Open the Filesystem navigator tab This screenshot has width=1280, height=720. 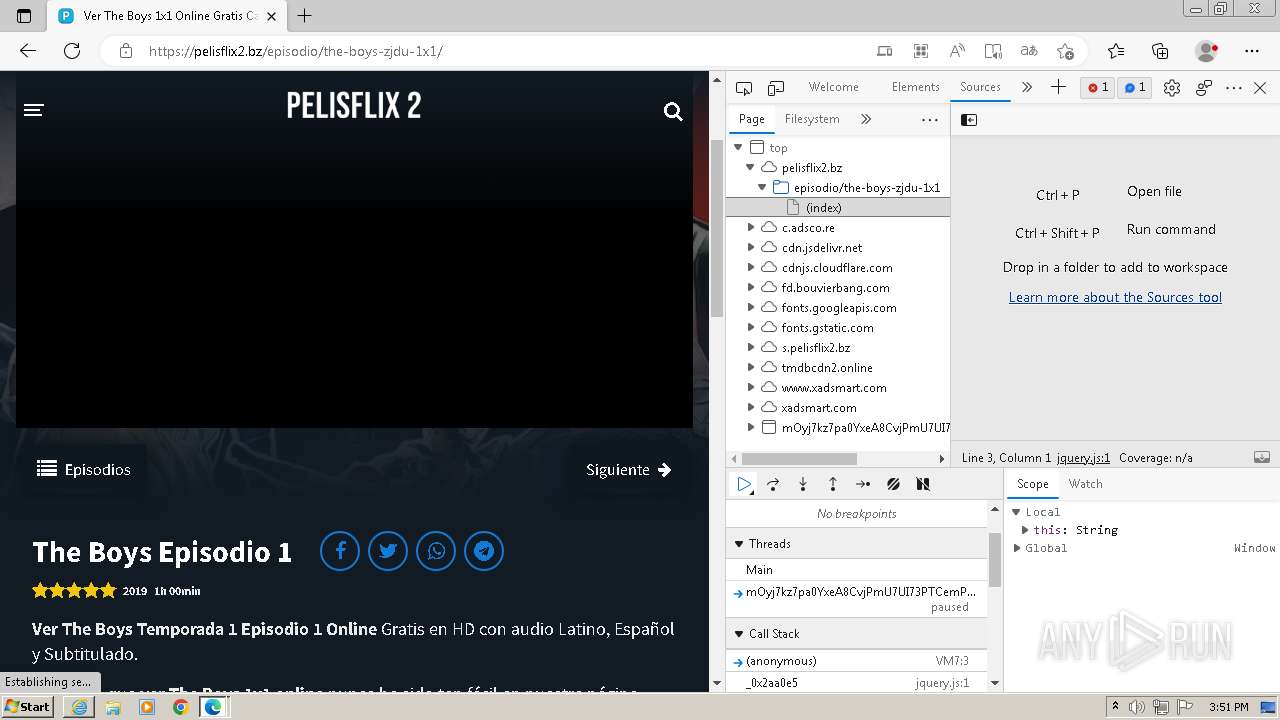812,119
